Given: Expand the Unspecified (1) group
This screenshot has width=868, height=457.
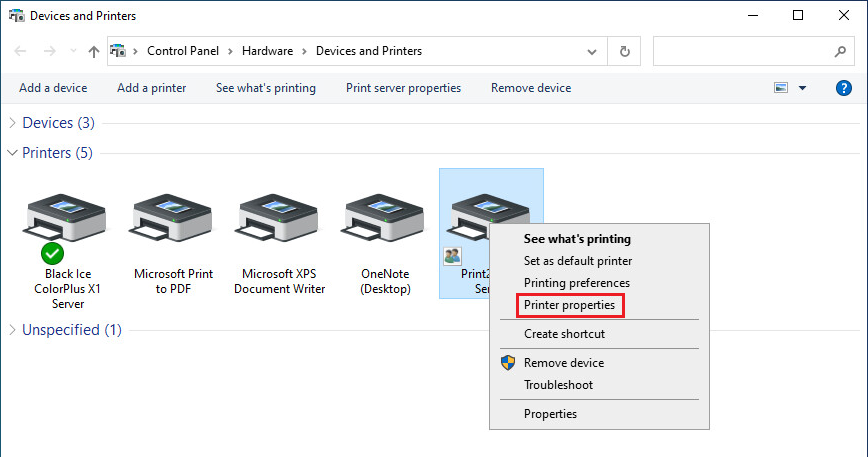Looking at the screenshot, I should click(12, 330).
